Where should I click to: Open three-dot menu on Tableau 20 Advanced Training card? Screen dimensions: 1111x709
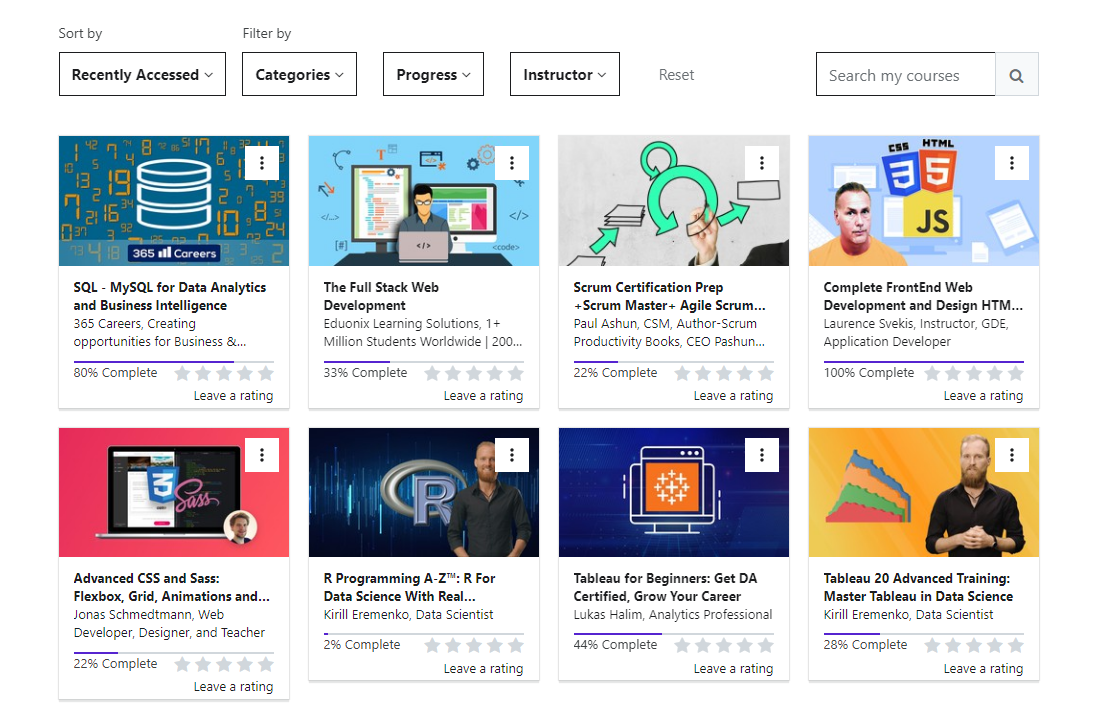click(1012, 455)
